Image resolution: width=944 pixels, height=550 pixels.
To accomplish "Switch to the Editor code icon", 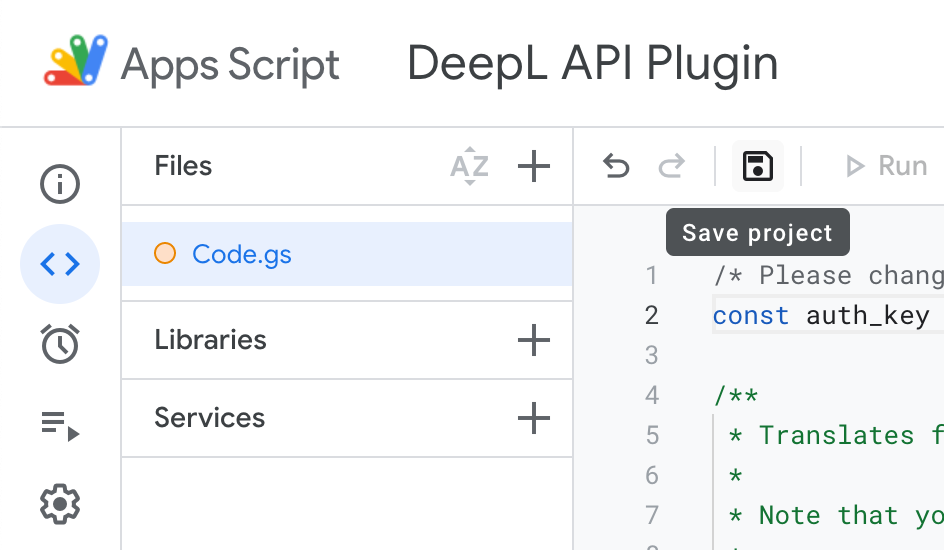I will [x=60, y=264].
